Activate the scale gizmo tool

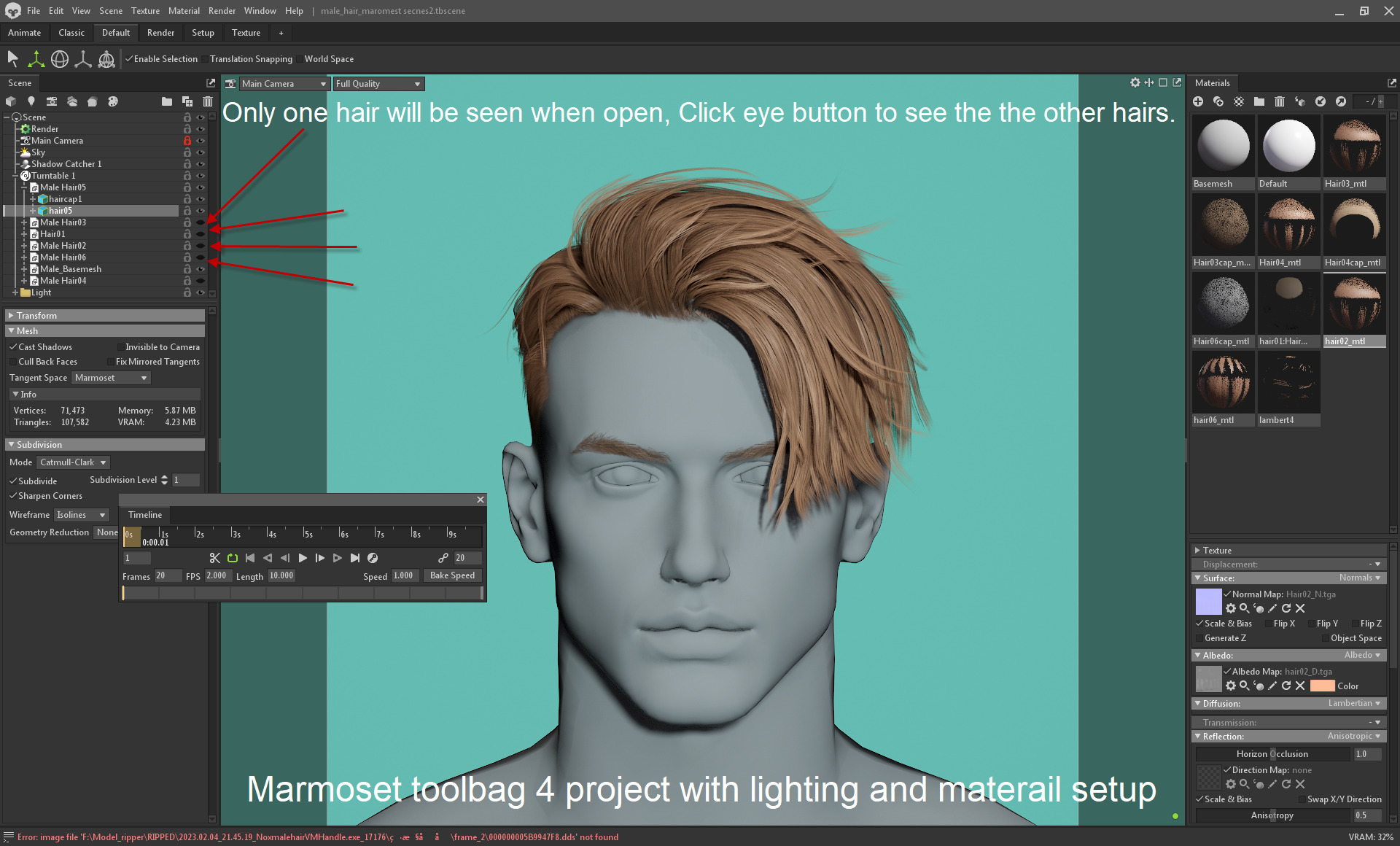pos(83,59)
